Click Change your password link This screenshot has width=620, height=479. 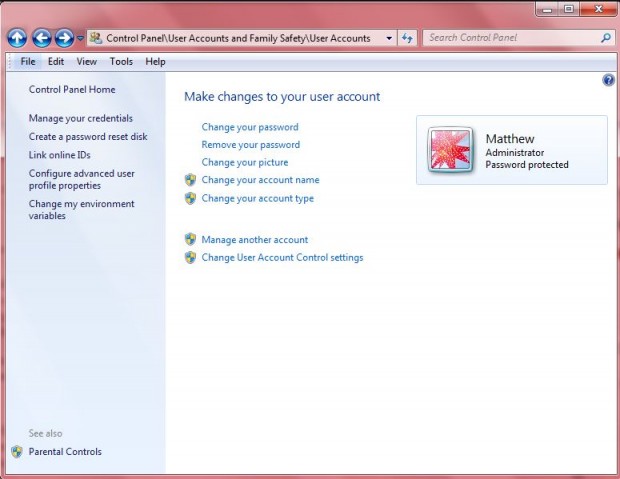click(250, 127)
